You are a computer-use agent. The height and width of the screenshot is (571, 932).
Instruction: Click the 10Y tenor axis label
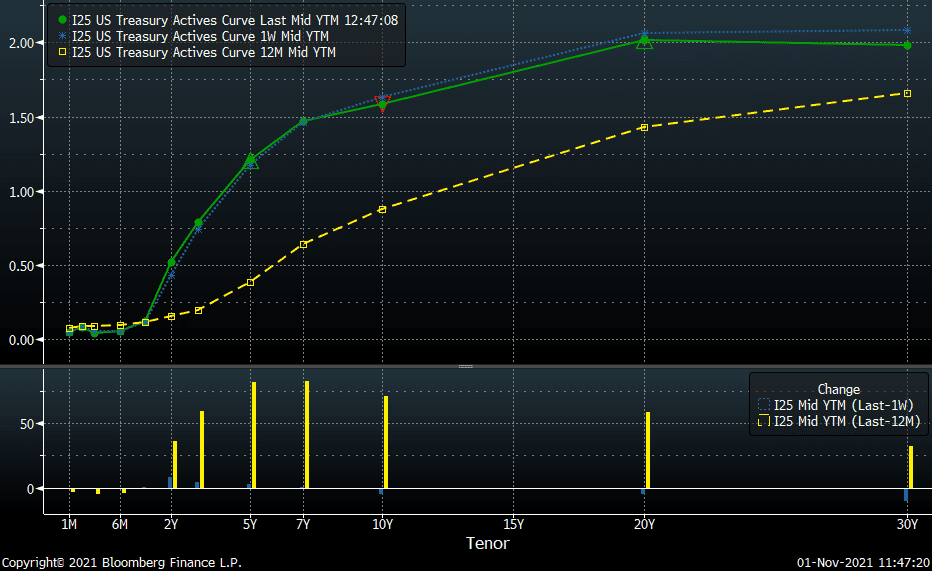pyautogui.click(x=383, y=524)
